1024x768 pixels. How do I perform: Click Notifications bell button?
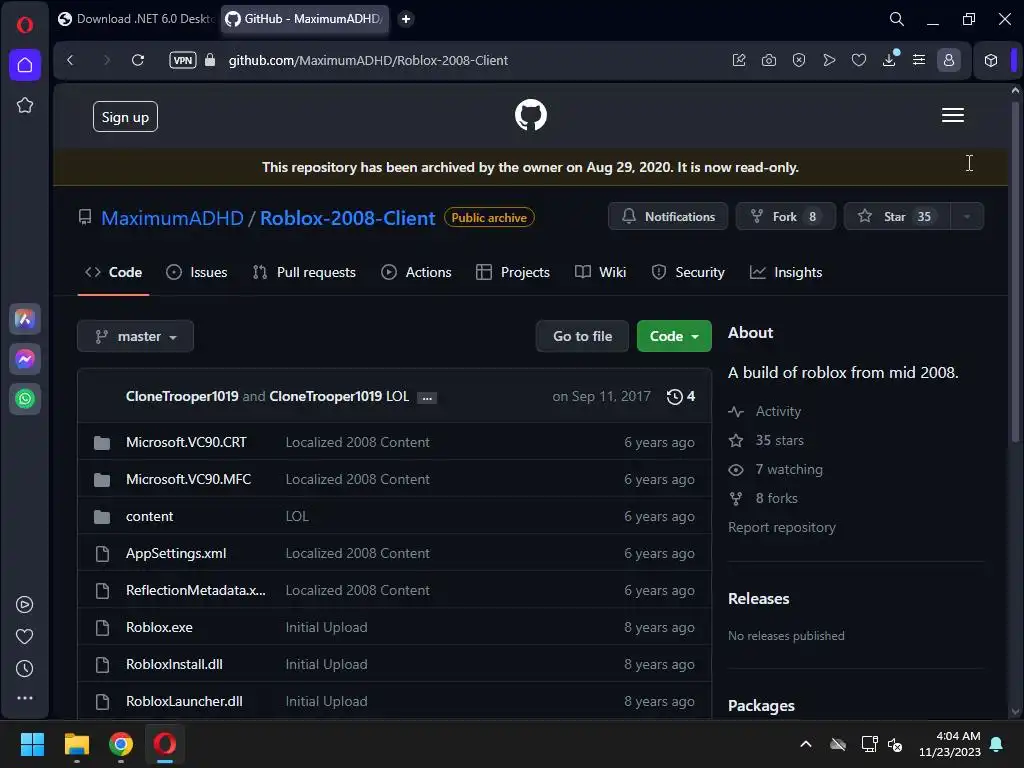click(668, 216)
